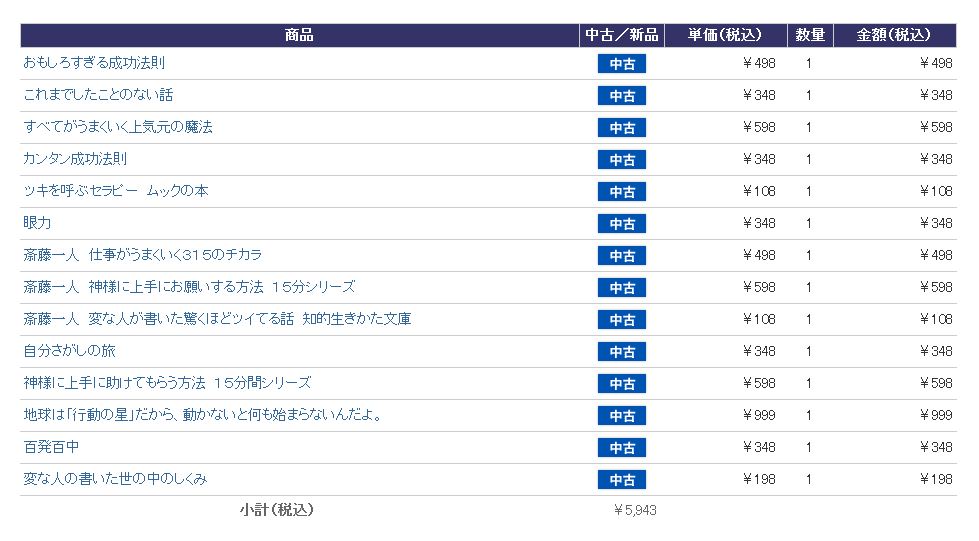979x541 pixels.
Task: Select the ￥999 unit price
Action: (759, 415)
